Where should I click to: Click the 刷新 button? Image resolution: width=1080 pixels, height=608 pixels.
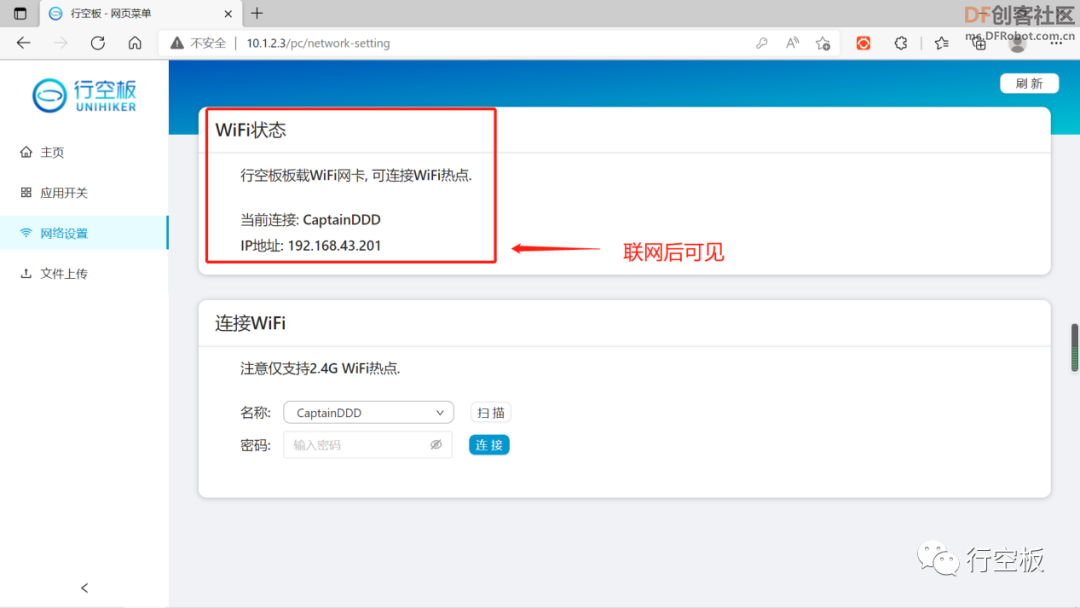[1029, 83]
